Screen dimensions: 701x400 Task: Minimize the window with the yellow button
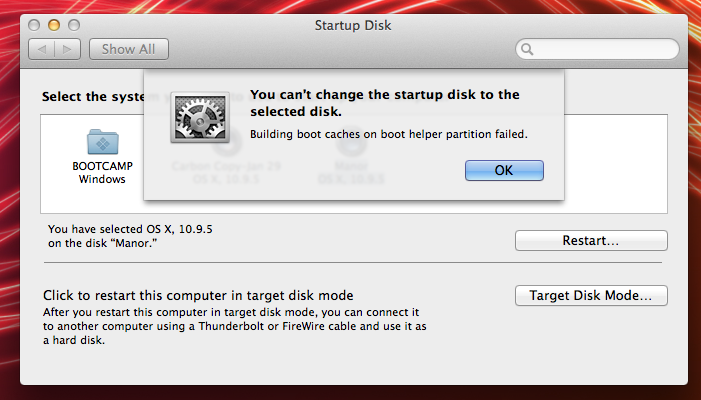(x=53, y=22)
